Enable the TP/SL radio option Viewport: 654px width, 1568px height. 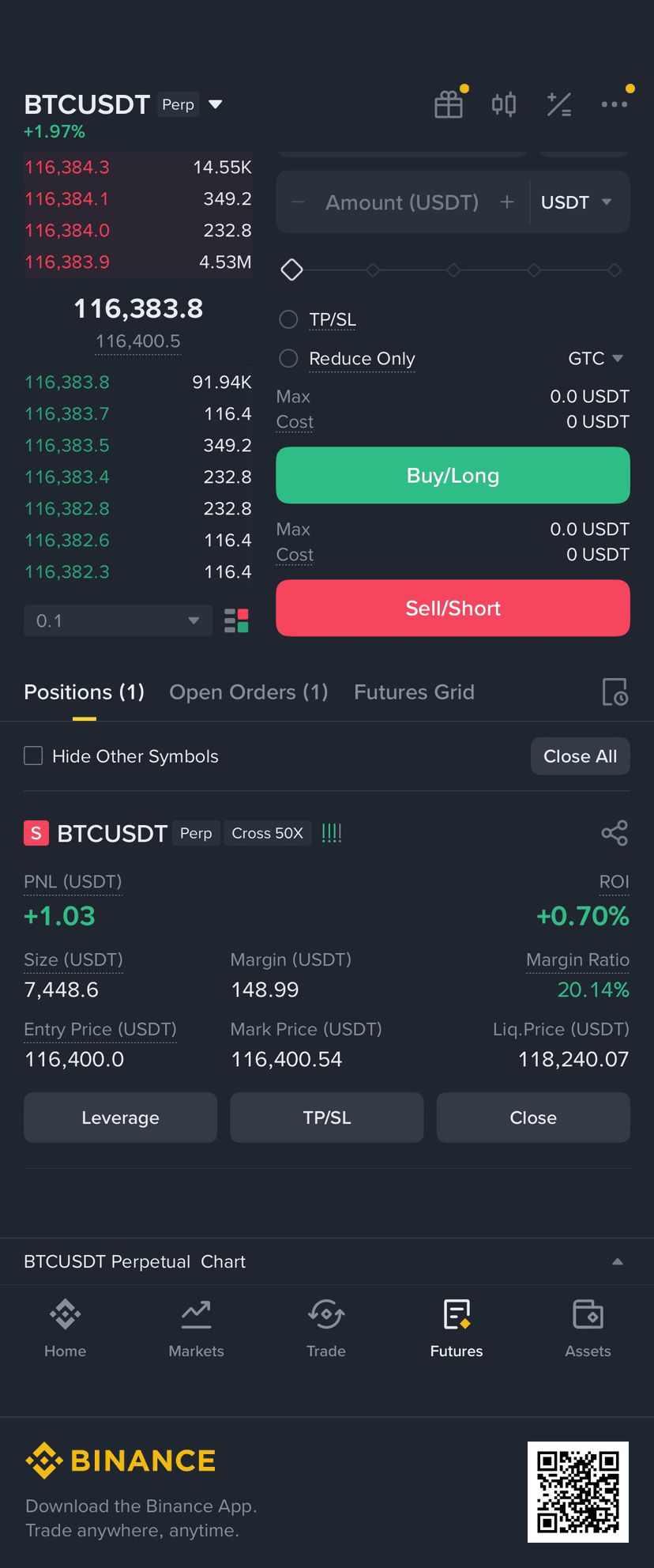pos(289,319)
